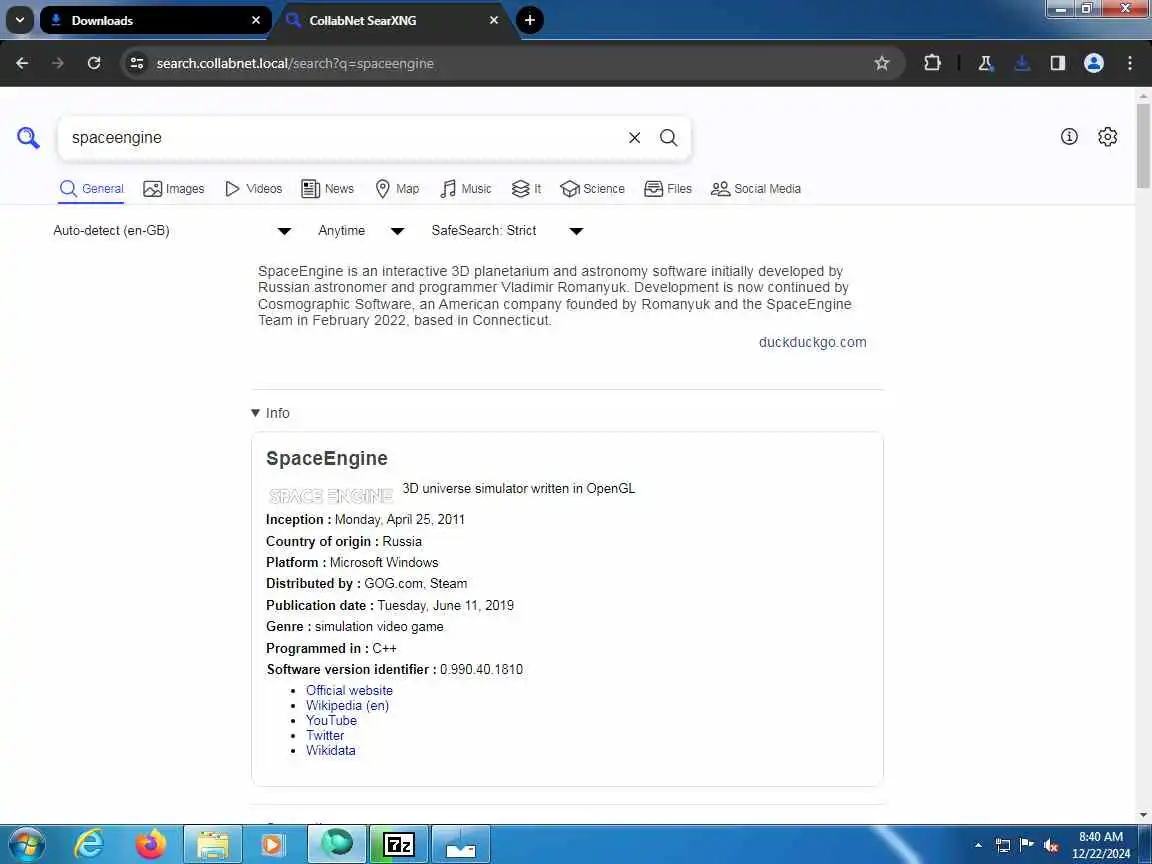Open the SafeSearch Strict dropdown
Viewport: 1152px width, 864px height.
tap(507, 231)
